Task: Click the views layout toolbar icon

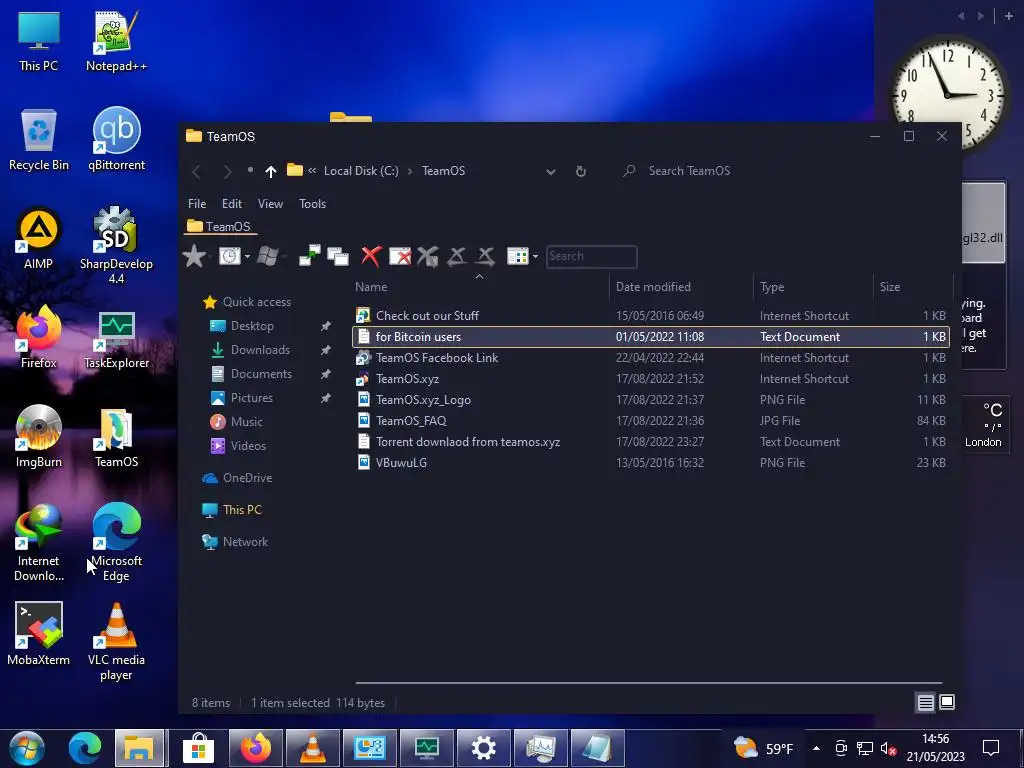Action: 518,256
